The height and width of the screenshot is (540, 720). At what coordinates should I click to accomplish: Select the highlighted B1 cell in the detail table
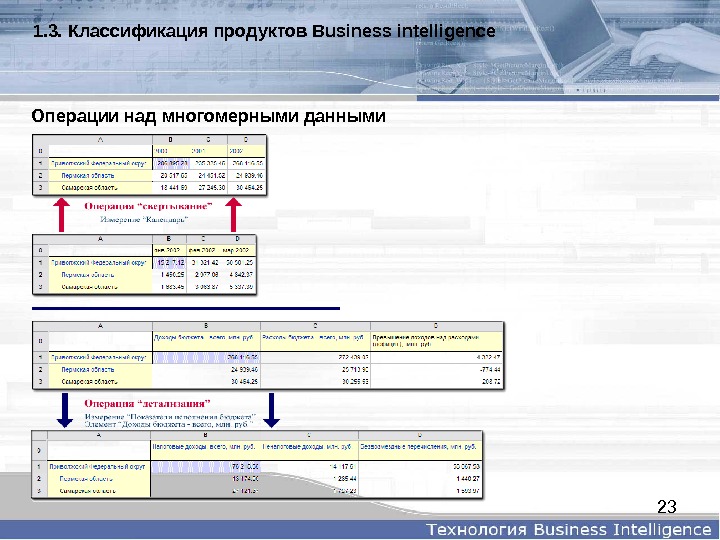[206, 467]
